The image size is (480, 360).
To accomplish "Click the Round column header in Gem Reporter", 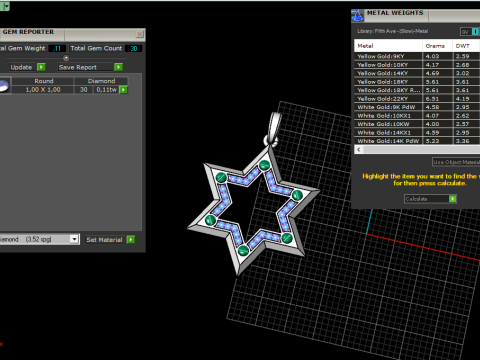I will [43, 81].
